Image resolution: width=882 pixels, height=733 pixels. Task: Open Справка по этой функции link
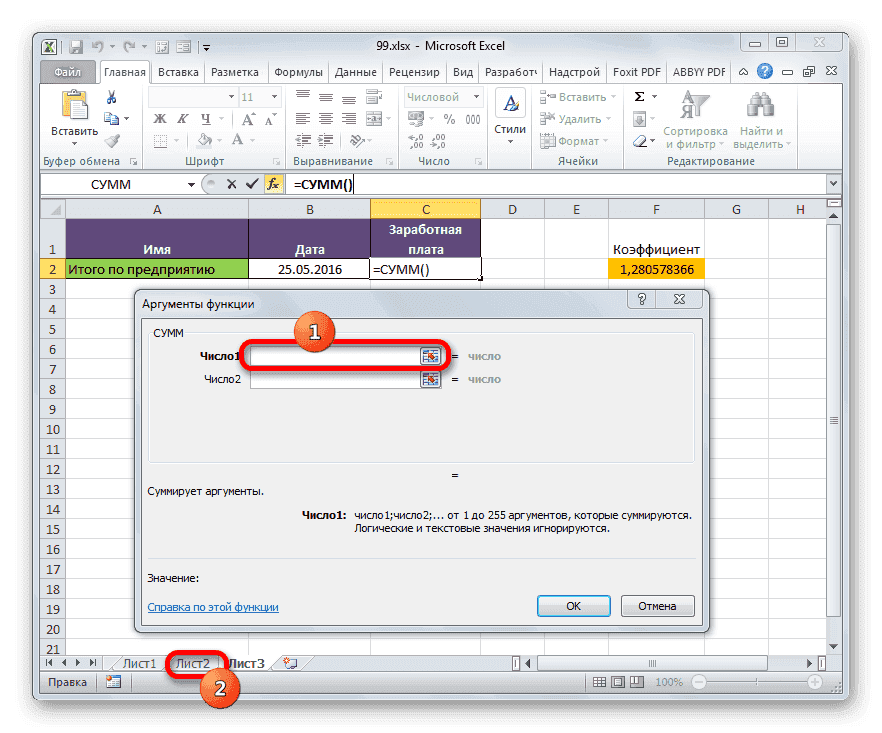click(x=212, y=605)
